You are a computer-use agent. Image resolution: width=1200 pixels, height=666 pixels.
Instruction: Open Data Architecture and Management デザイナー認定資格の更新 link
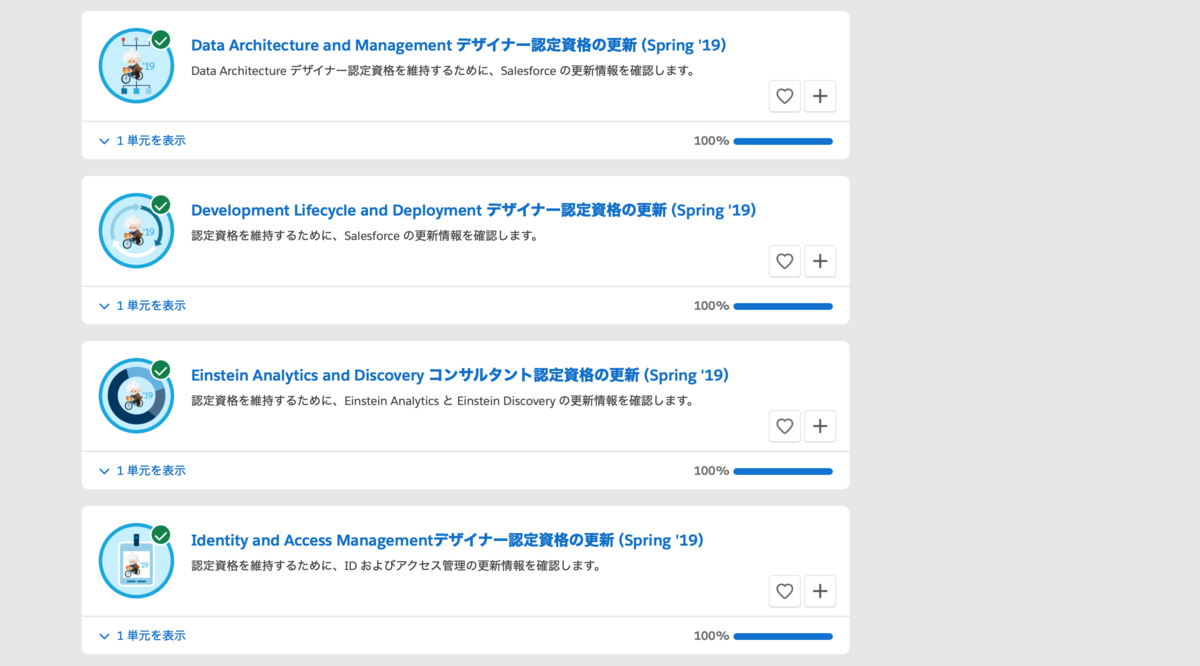[x=458, y=45]
